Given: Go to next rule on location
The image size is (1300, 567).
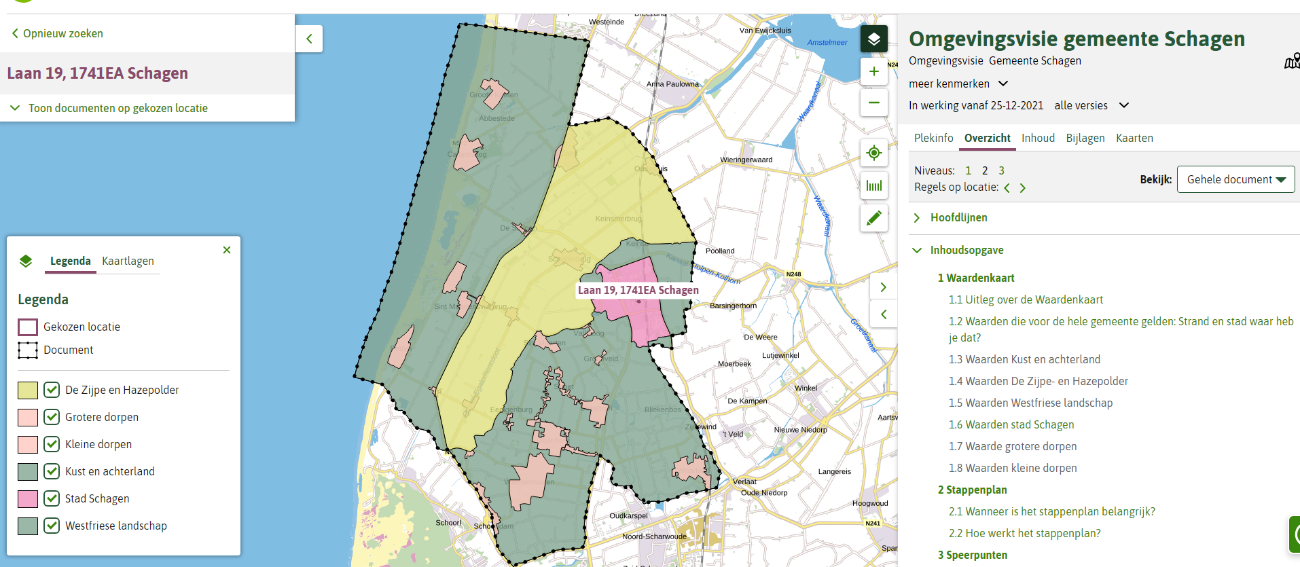Looking at the screenshot, I should [x=1022, y=188].
